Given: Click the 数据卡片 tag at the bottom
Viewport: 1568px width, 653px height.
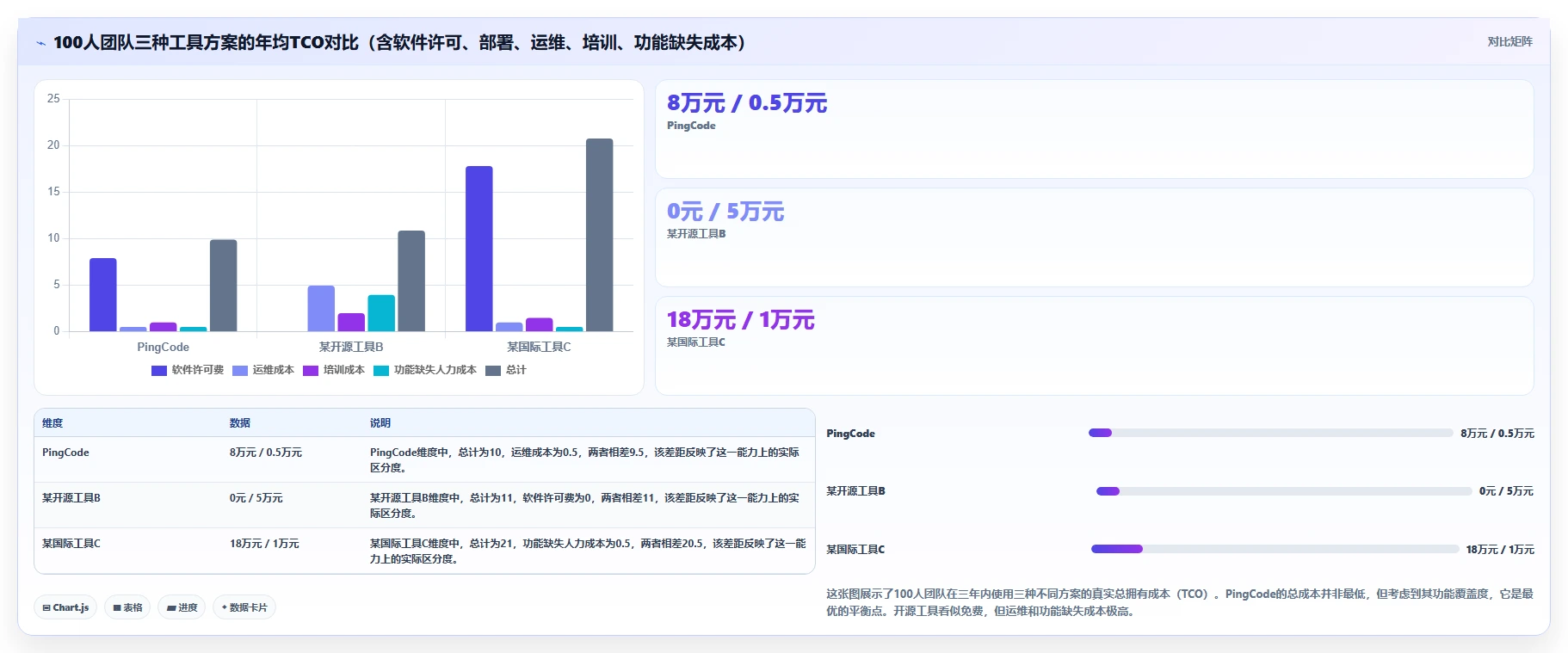Looking at the screenshot, I should [x=244, y=607].
